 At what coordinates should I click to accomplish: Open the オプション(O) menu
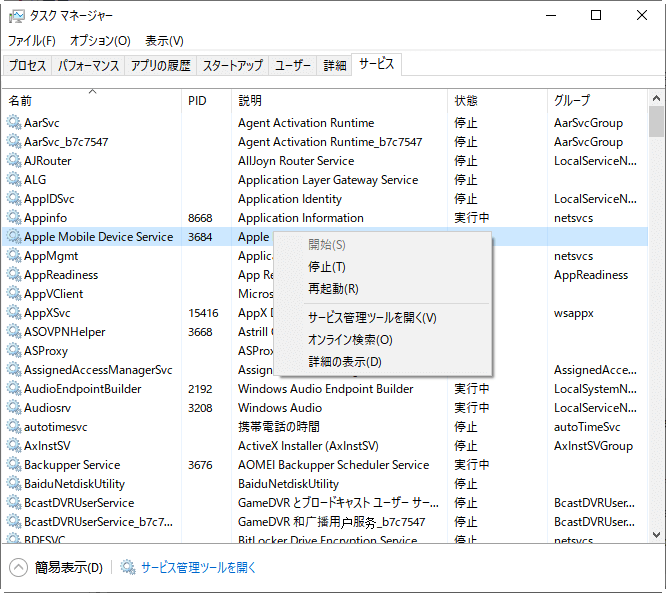click(x=100, y=41)
